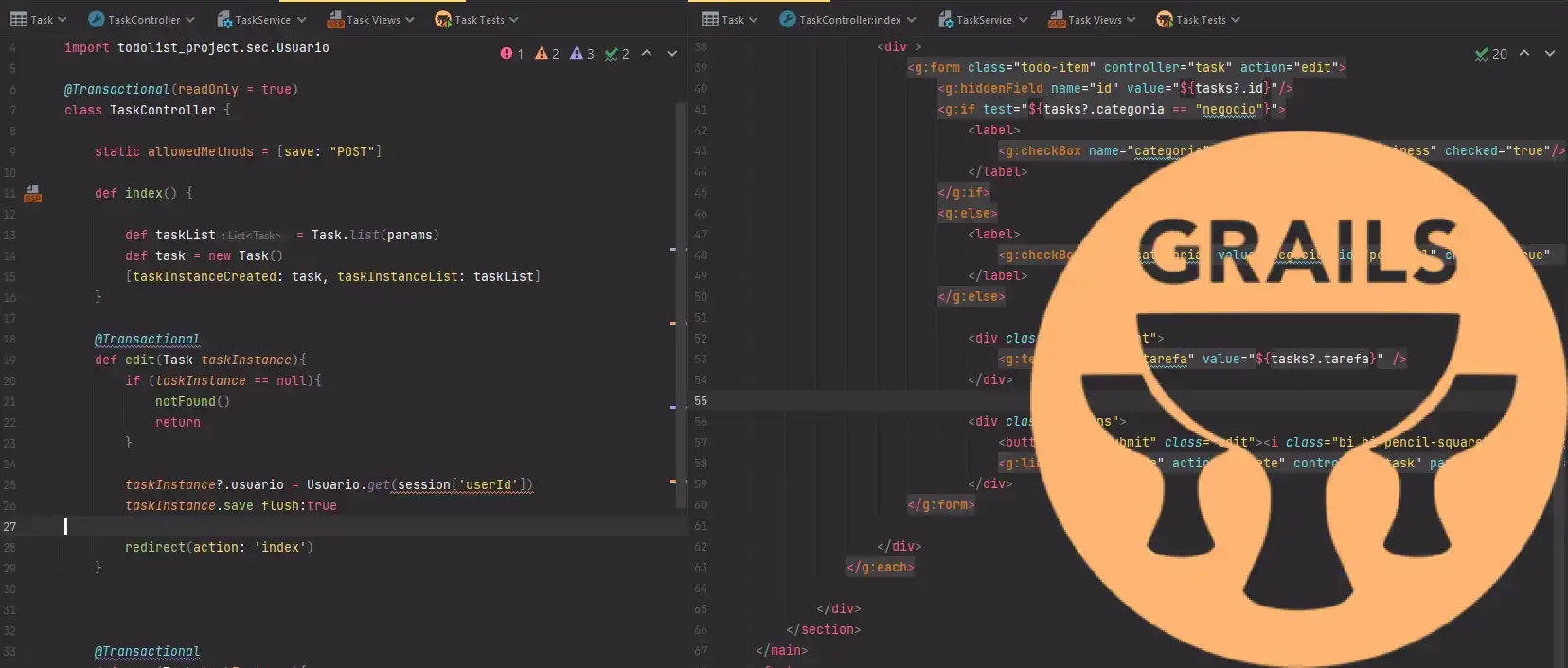
Task: Click the Task Tests icon in right editor bar
Action: tap(1164, 19)
